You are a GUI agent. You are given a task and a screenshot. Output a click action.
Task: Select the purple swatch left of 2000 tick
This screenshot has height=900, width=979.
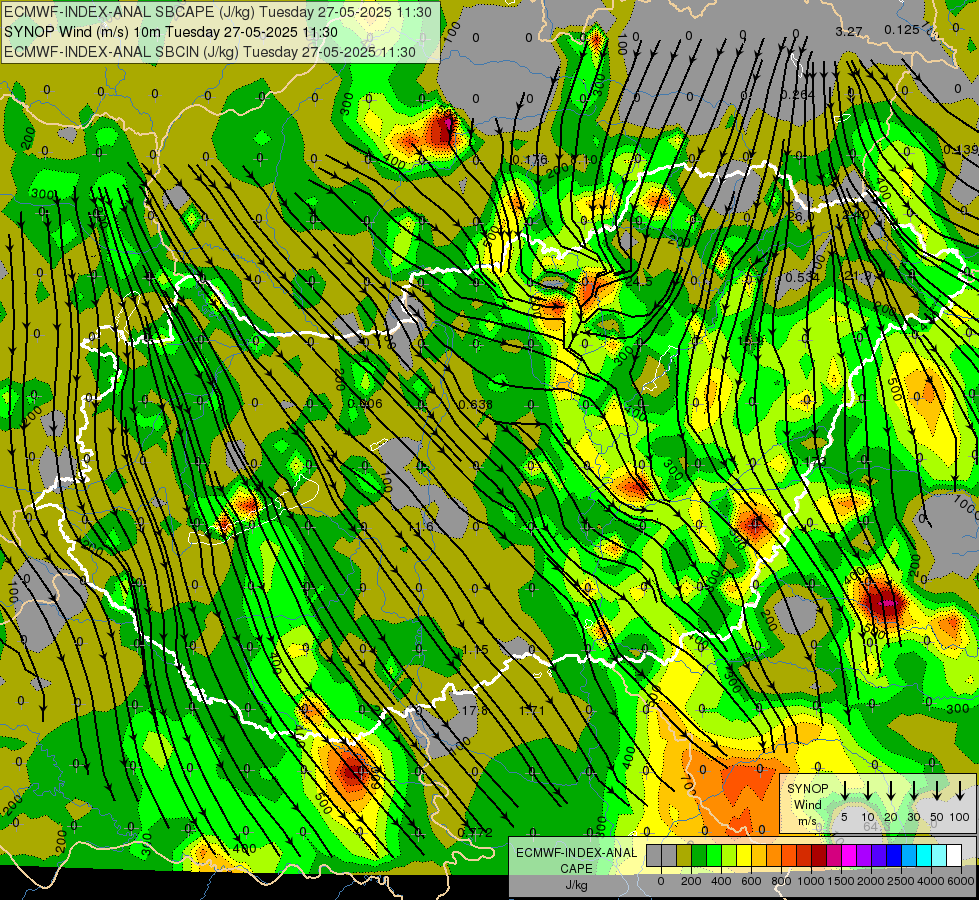pos(865,856)
